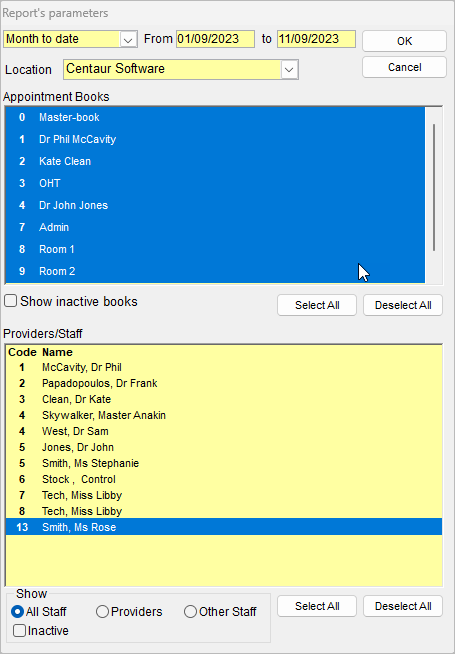This screenshot has width=455, height=654.
Task: Click the Appointment Books list scrollbar
Action: click(434, 187)
